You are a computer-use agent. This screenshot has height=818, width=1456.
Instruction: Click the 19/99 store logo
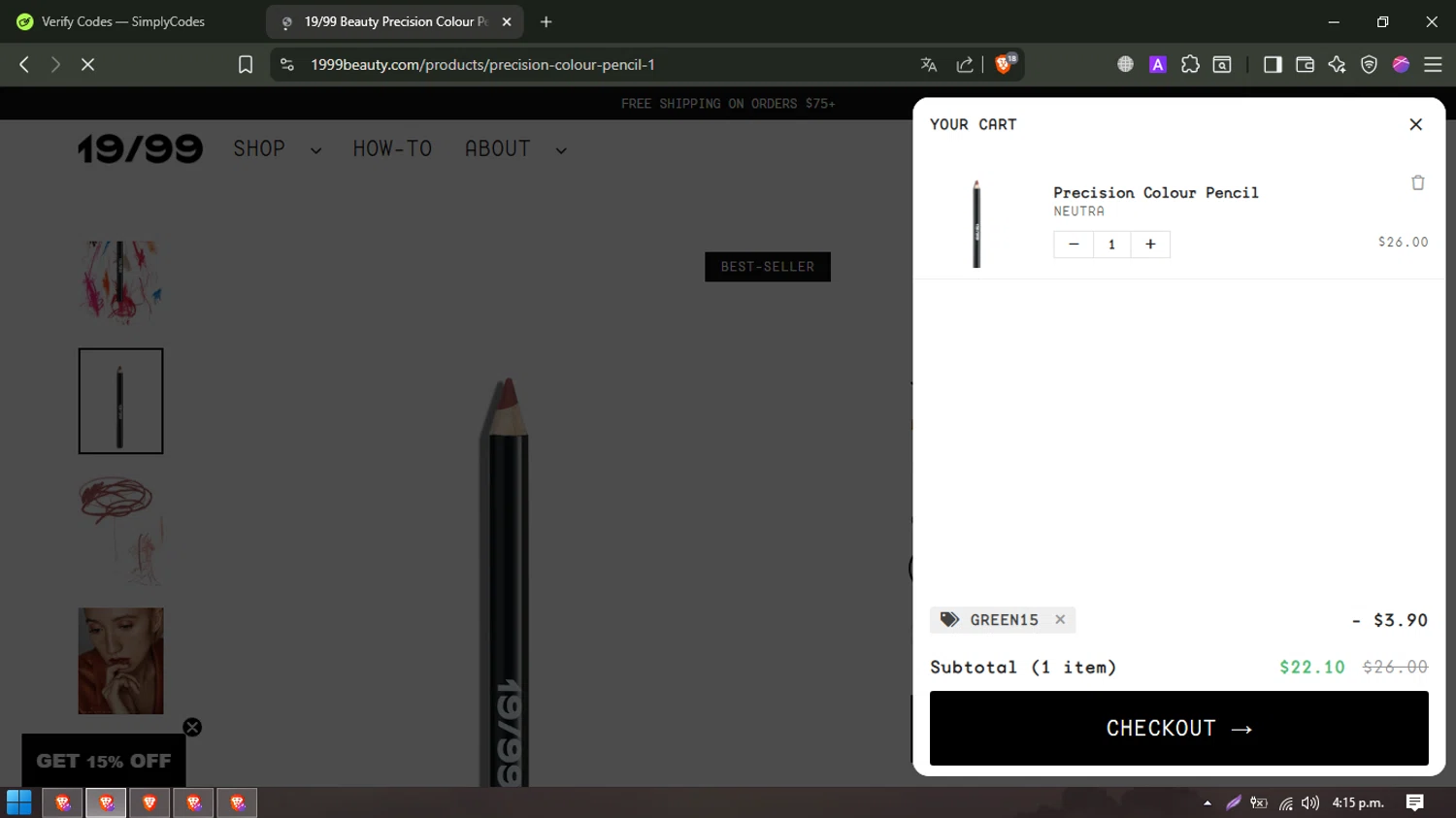coord(141,148)
